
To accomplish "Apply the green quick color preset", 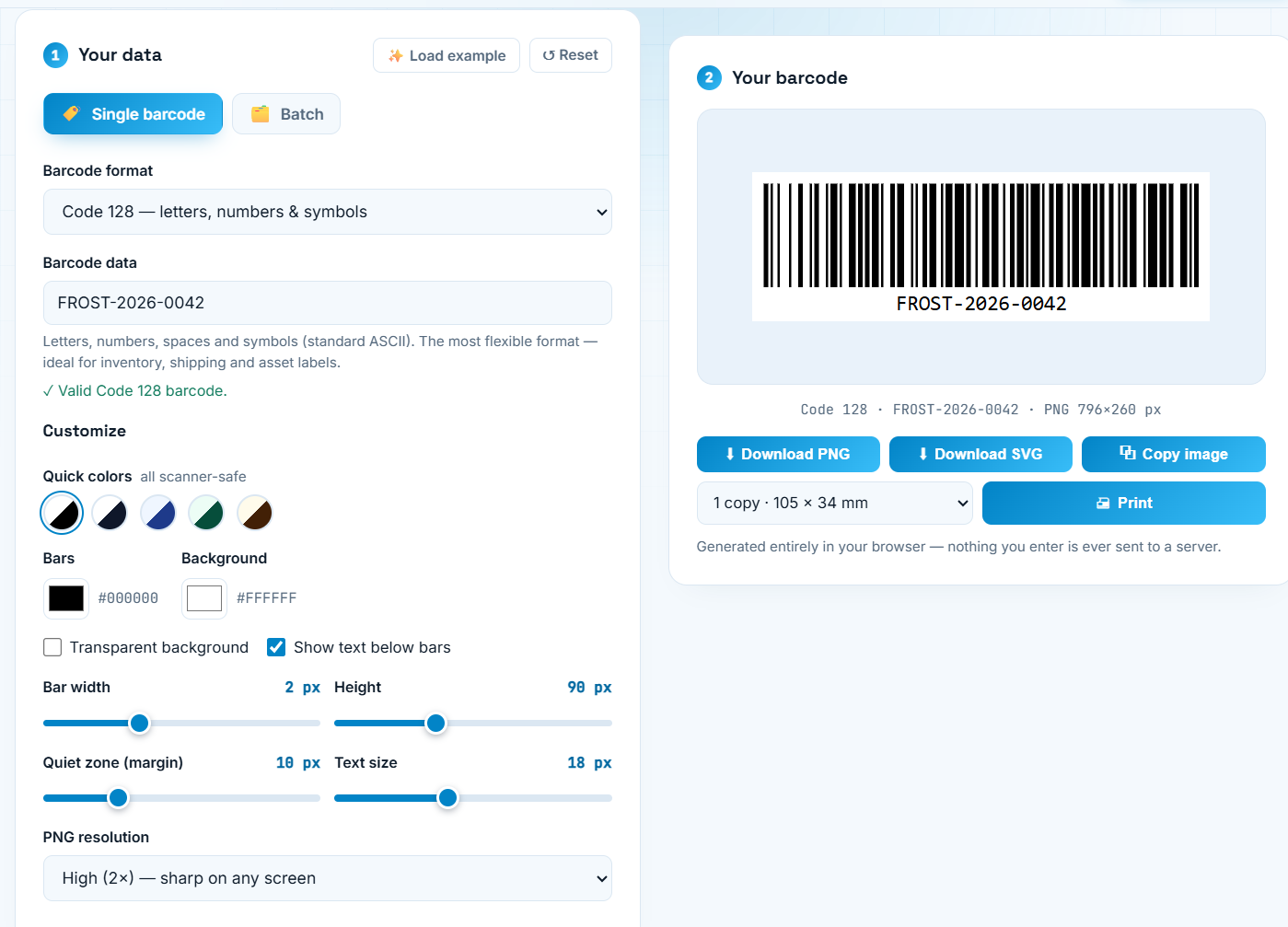I will click(x=206, y=513).
